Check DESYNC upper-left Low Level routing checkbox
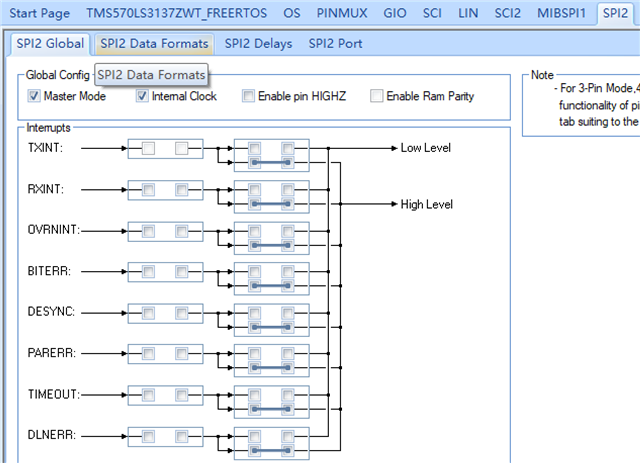 click(x=254, y=313)
